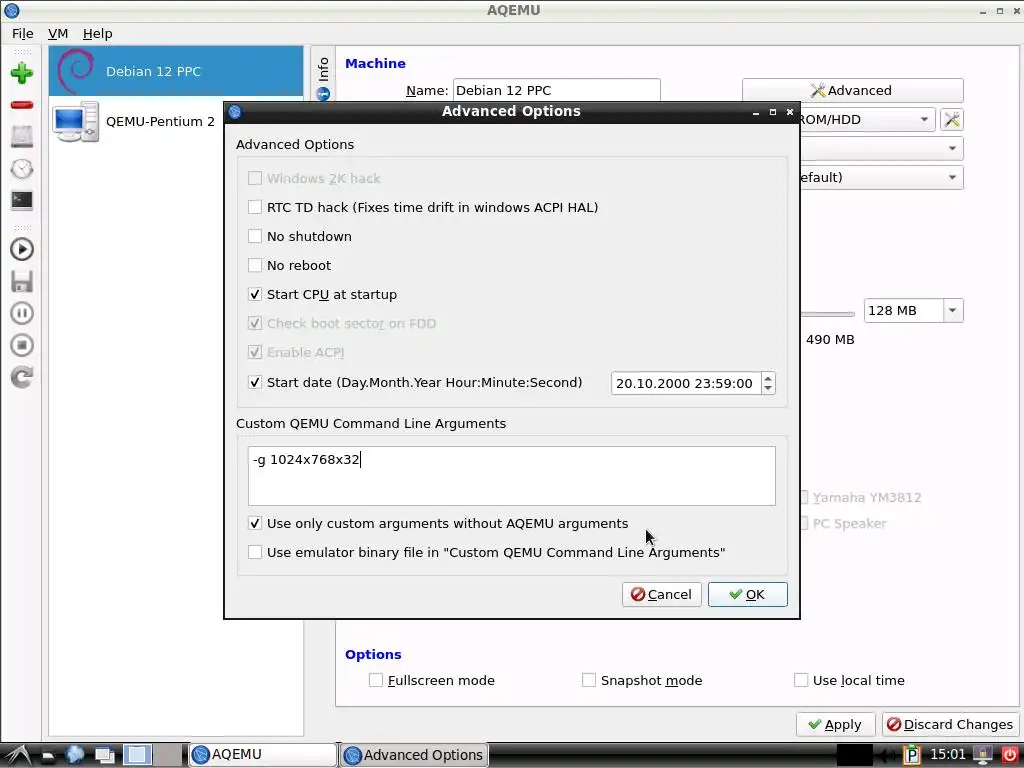Open the system start menu icon on taskbar
The image size is (1024, 768).
pyautogui.click(x=18, y=755)
